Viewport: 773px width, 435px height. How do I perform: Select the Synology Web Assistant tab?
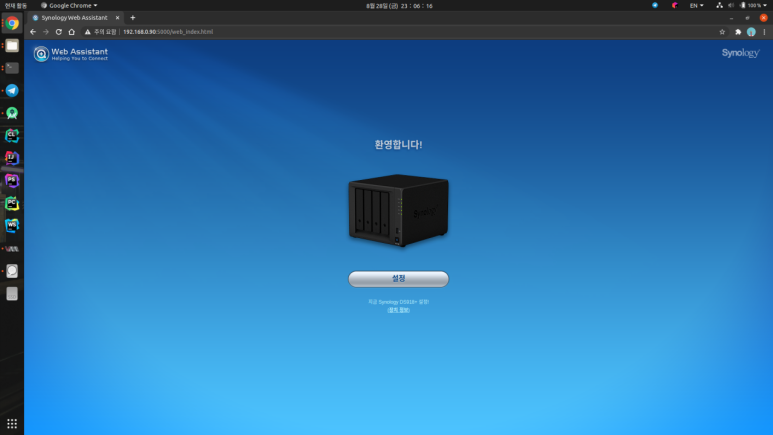tap(74, 18)
